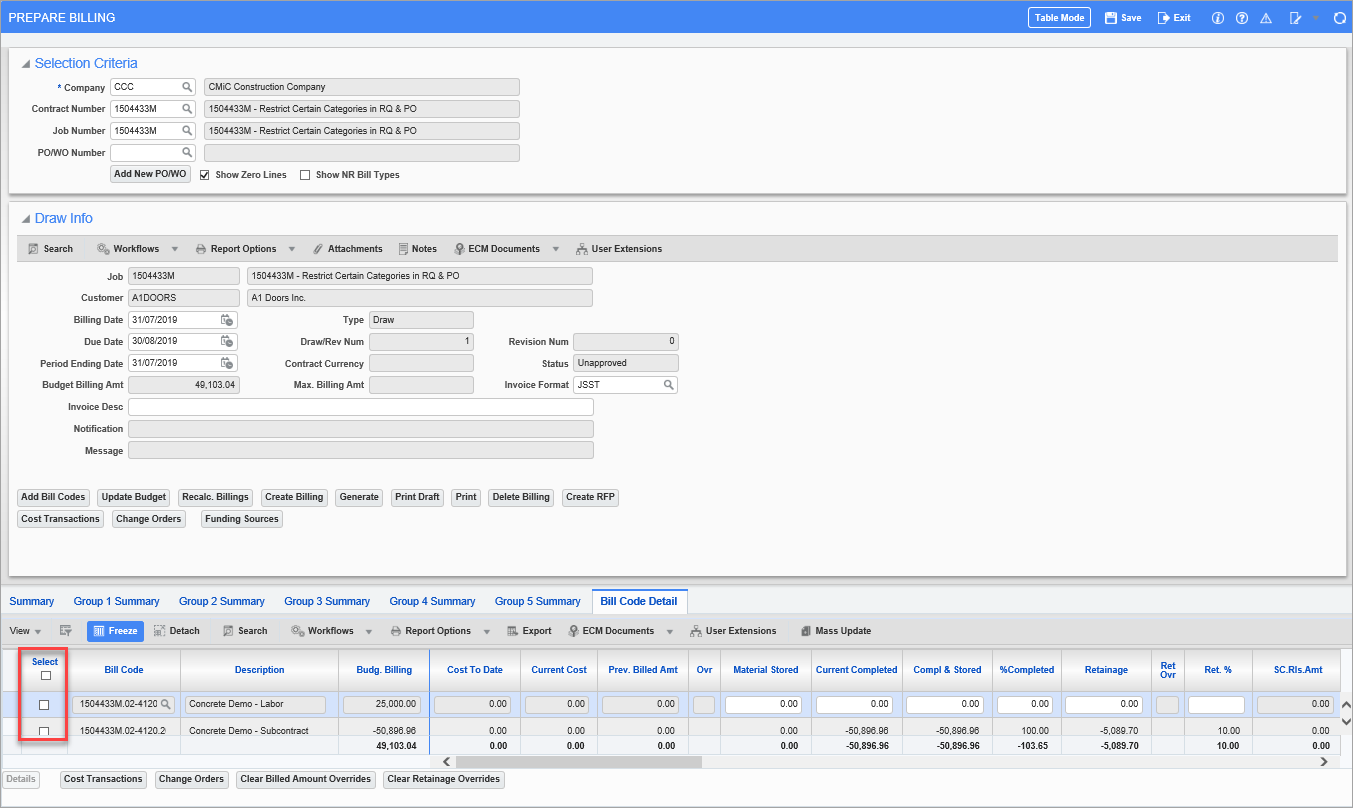Open the View dropdown menu
Screen dimensions: 1353x808
click(26, 631)
